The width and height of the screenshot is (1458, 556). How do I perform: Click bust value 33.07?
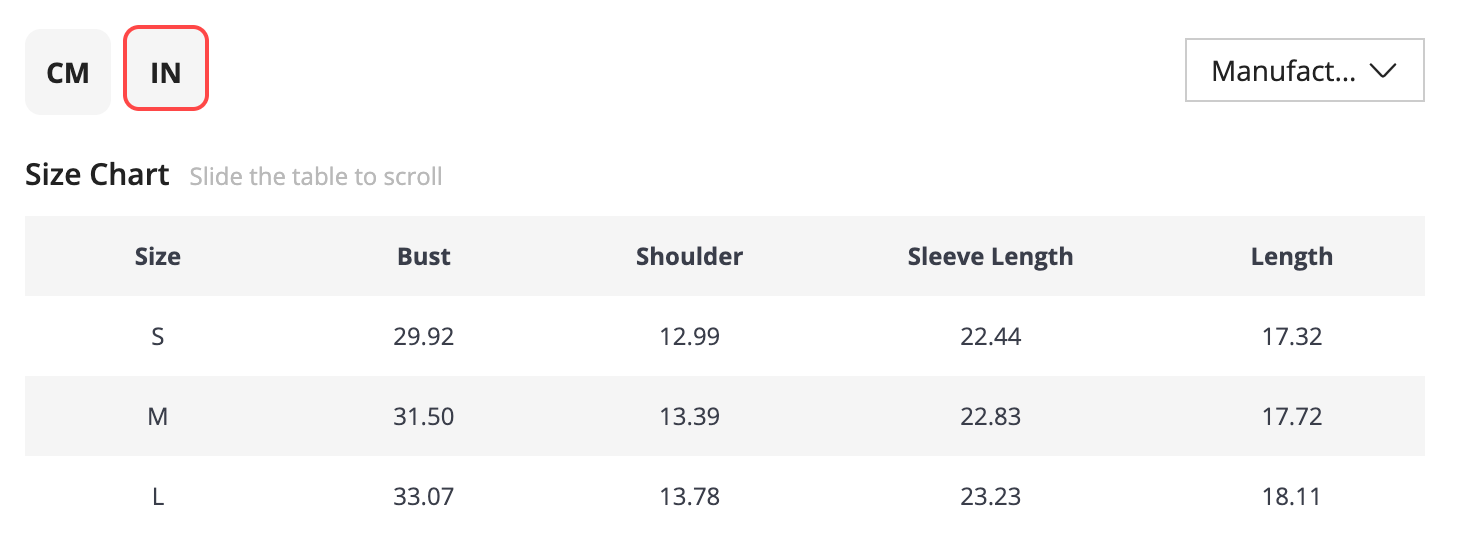424,497
